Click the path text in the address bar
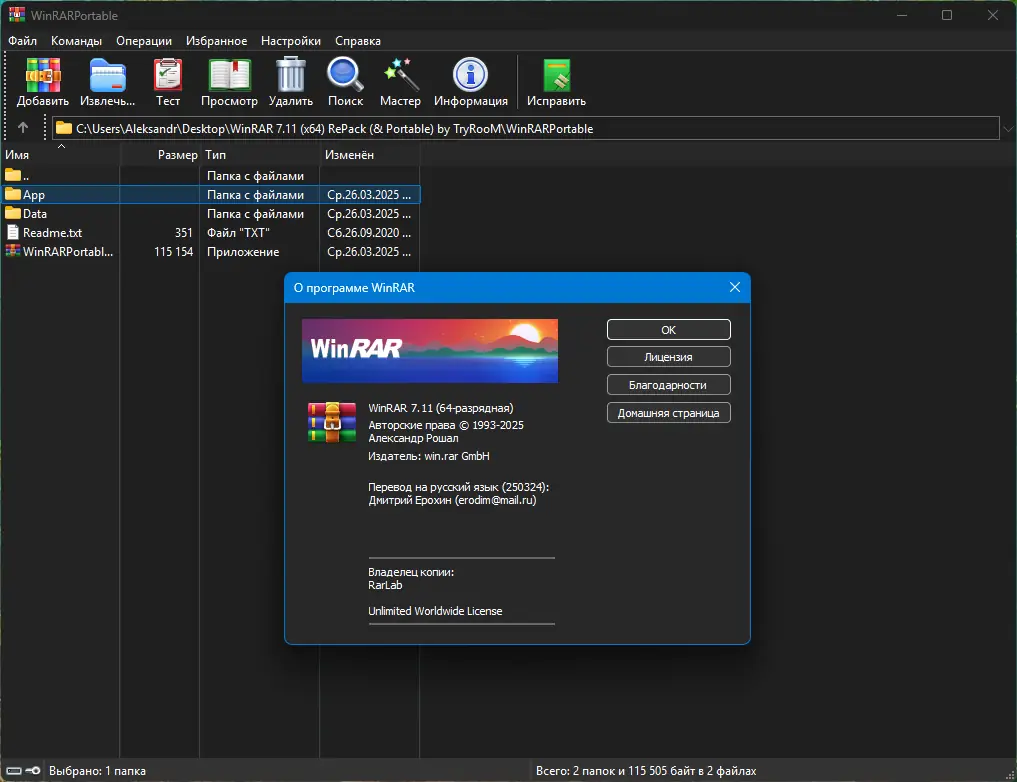Image resolution: width=1017 pixels, height=782 pixels. 335,128
